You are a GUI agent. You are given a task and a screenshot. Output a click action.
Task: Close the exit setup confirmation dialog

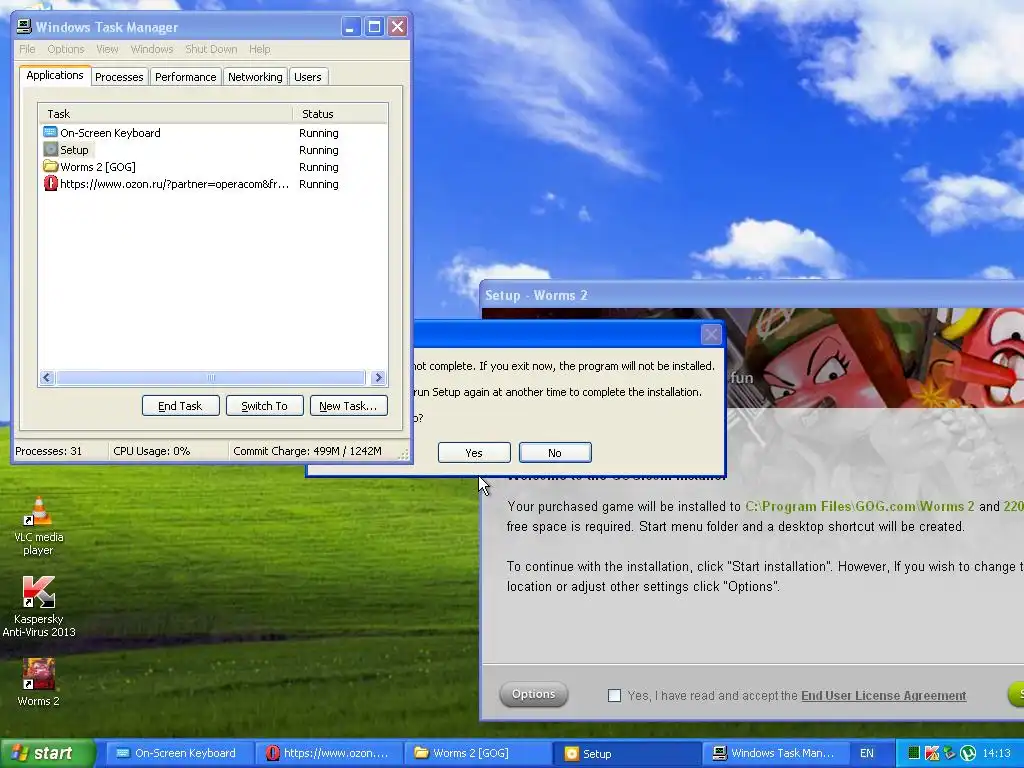tap(711, 334)
